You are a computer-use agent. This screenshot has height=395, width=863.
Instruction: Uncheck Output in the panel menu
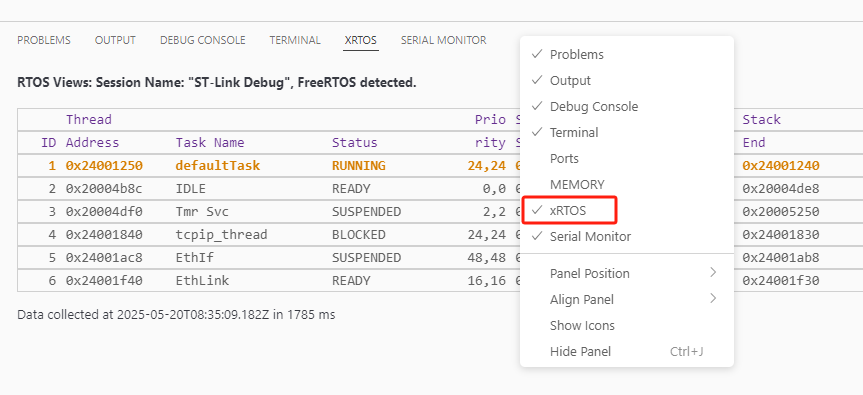pyautogui.click(x=626, y=80)
